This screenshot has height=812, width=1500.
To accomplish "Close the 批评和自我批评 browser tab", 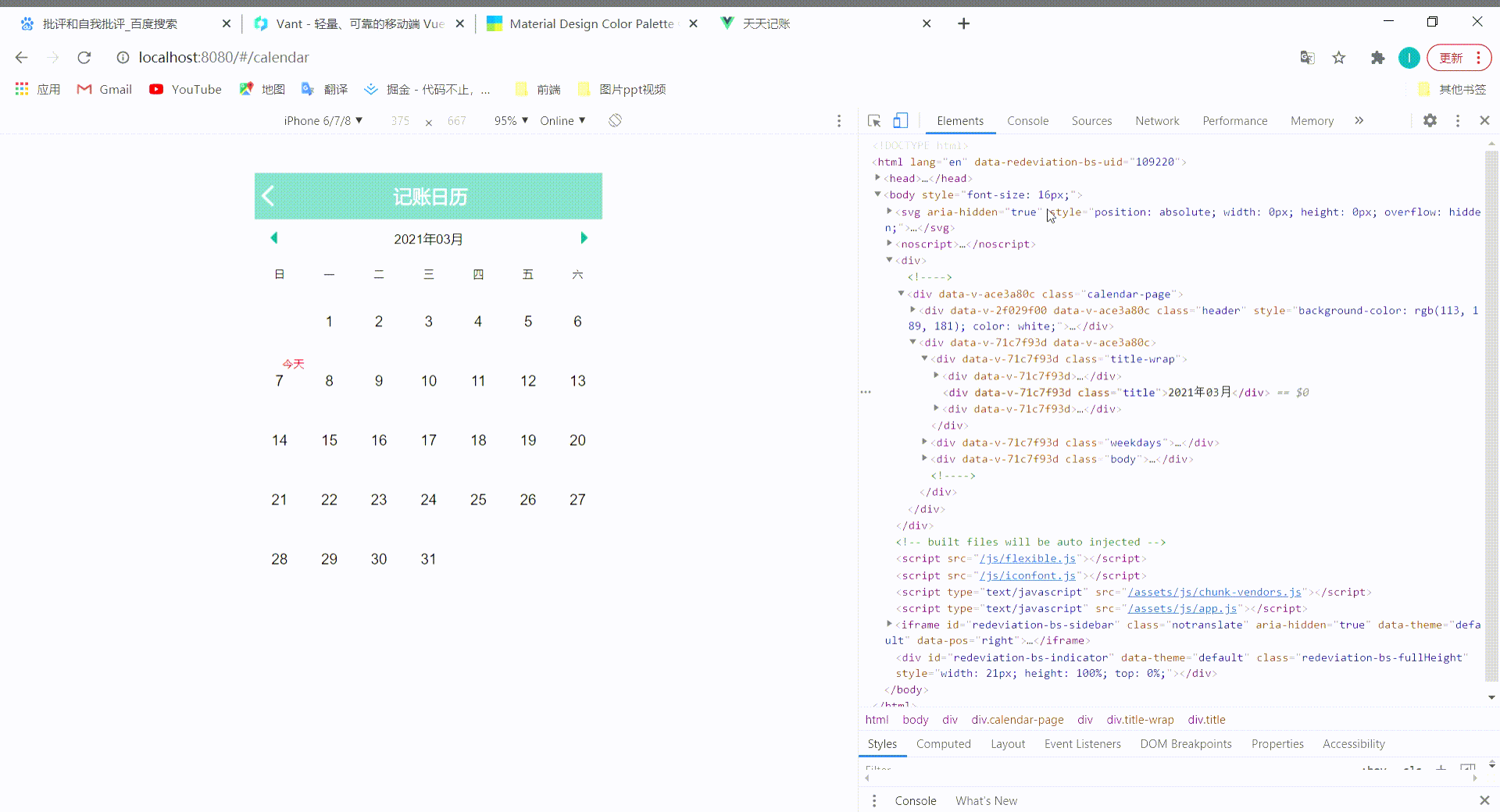I will pos(227,23).
